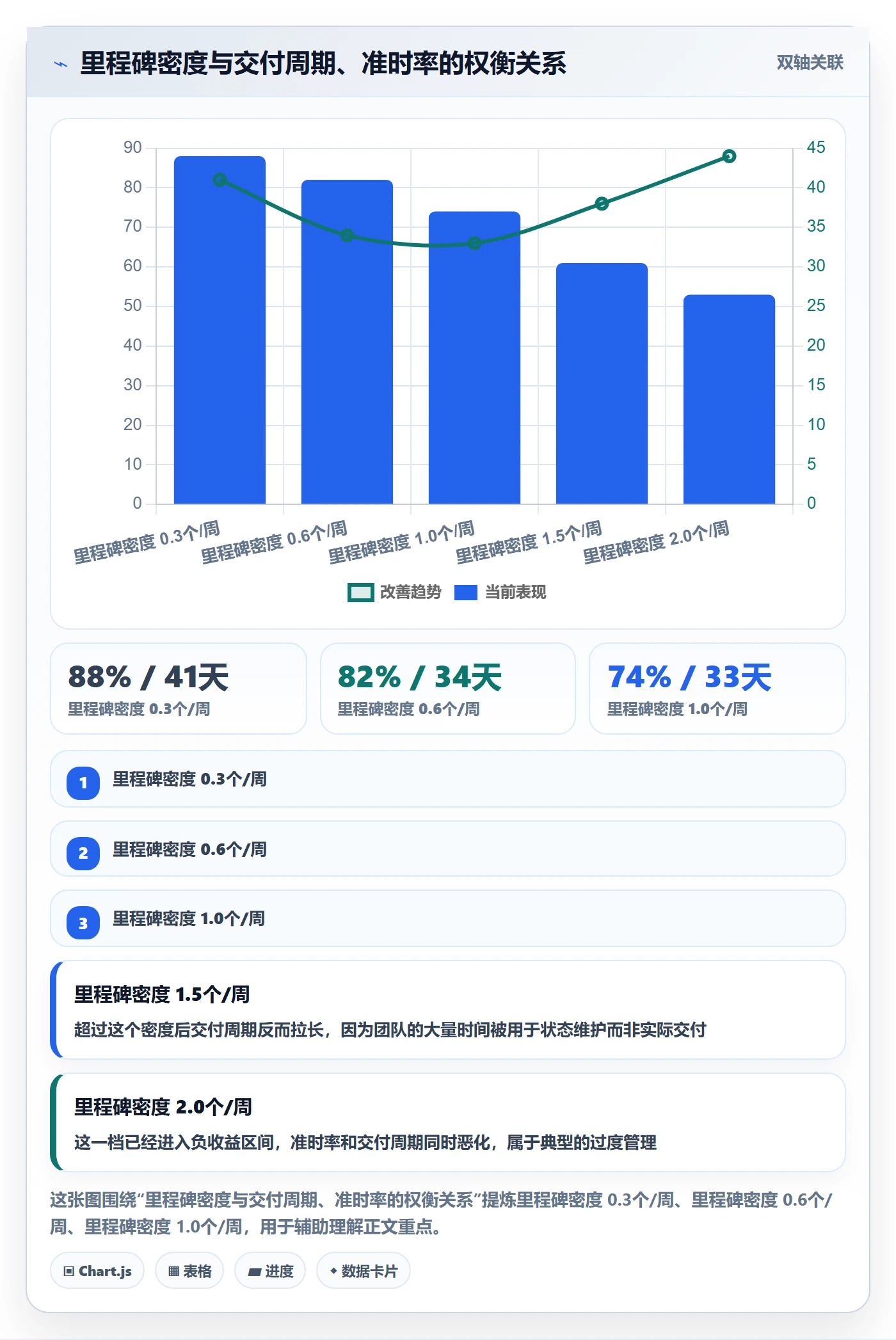The image size is (896, 1340).
Task: Click the 数据卡片 tag
Action: coord(364,1271)
